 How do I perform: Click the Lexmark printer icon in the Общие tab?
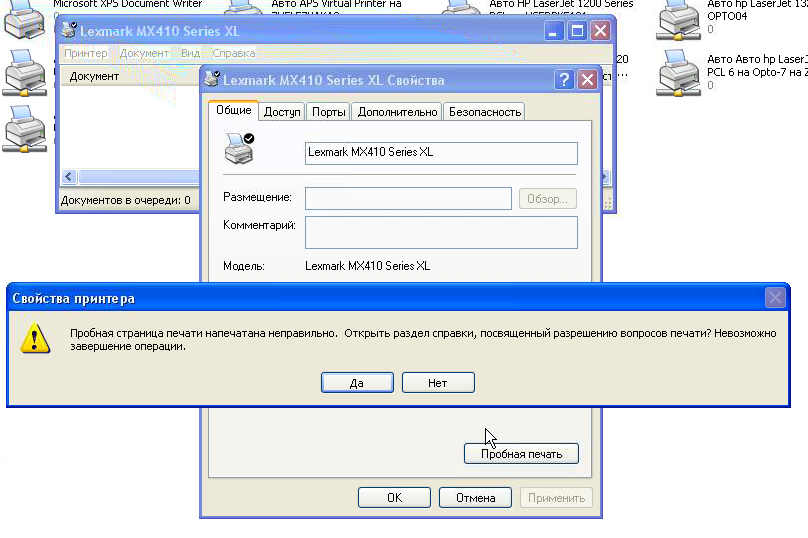coord(239,150)
